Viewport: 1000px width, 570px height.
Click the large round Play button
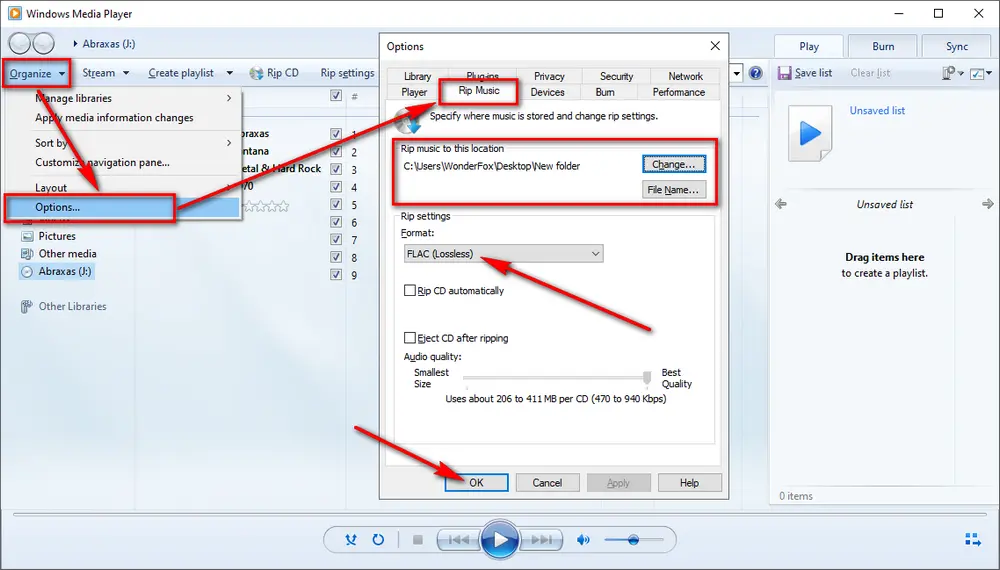pos(500,540)
